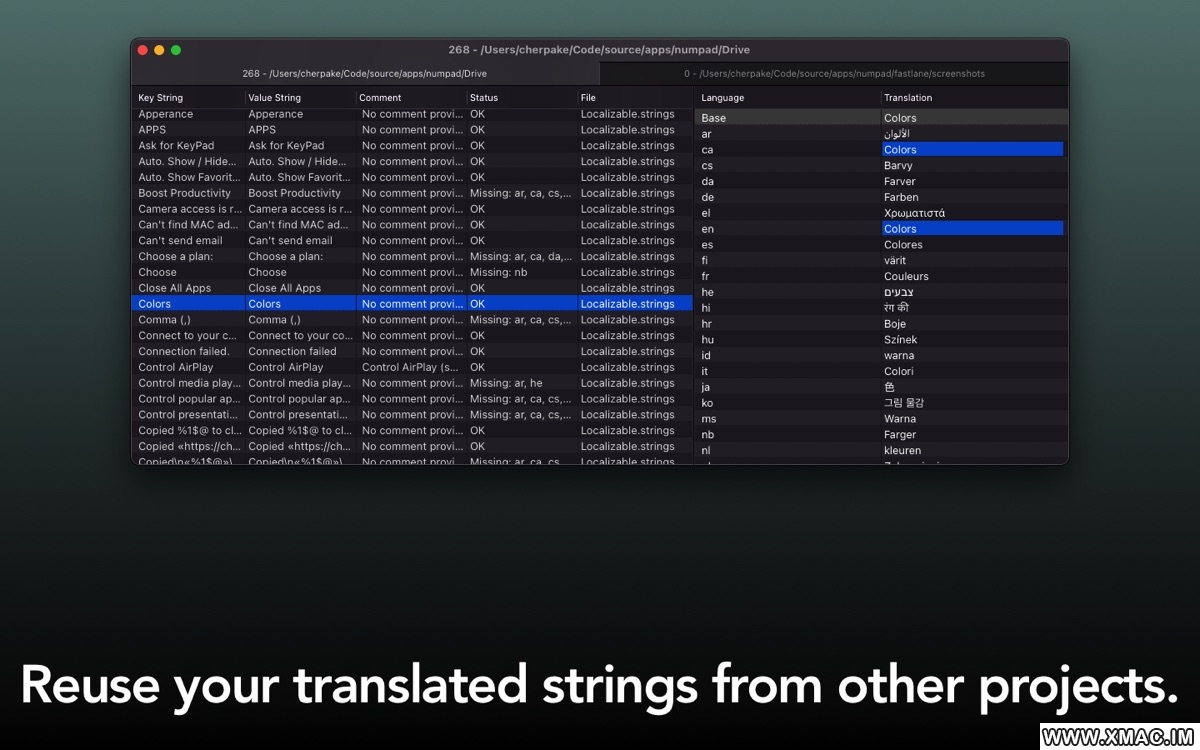Select the "Base" language row
The height and width of the screenshot is (750, 1200).
(x=714, y=118)
